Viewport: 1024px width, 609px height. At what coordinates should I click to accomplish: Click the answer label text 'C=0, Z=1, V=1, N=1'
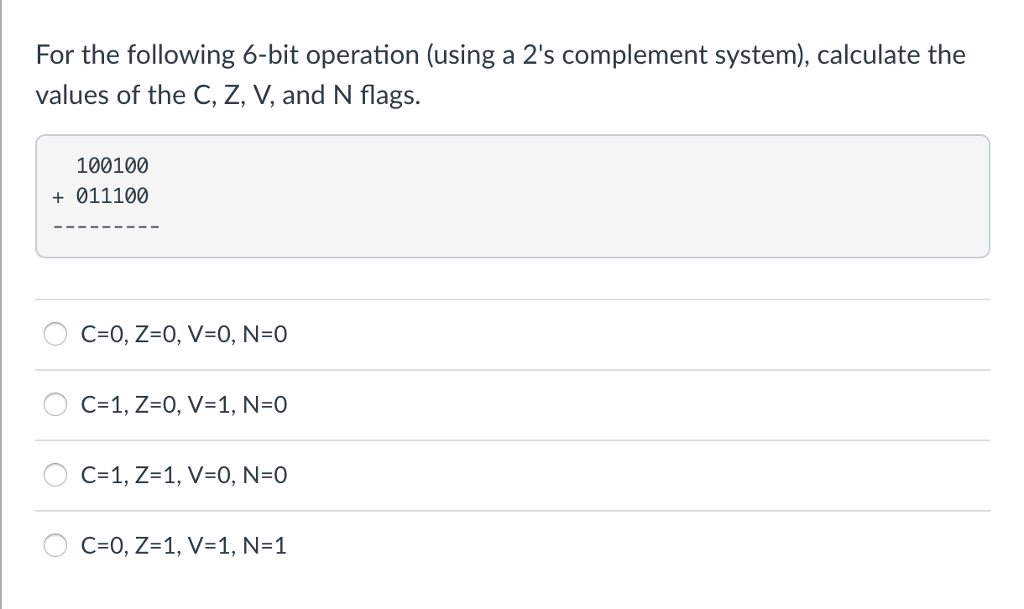tap(184, 546)
